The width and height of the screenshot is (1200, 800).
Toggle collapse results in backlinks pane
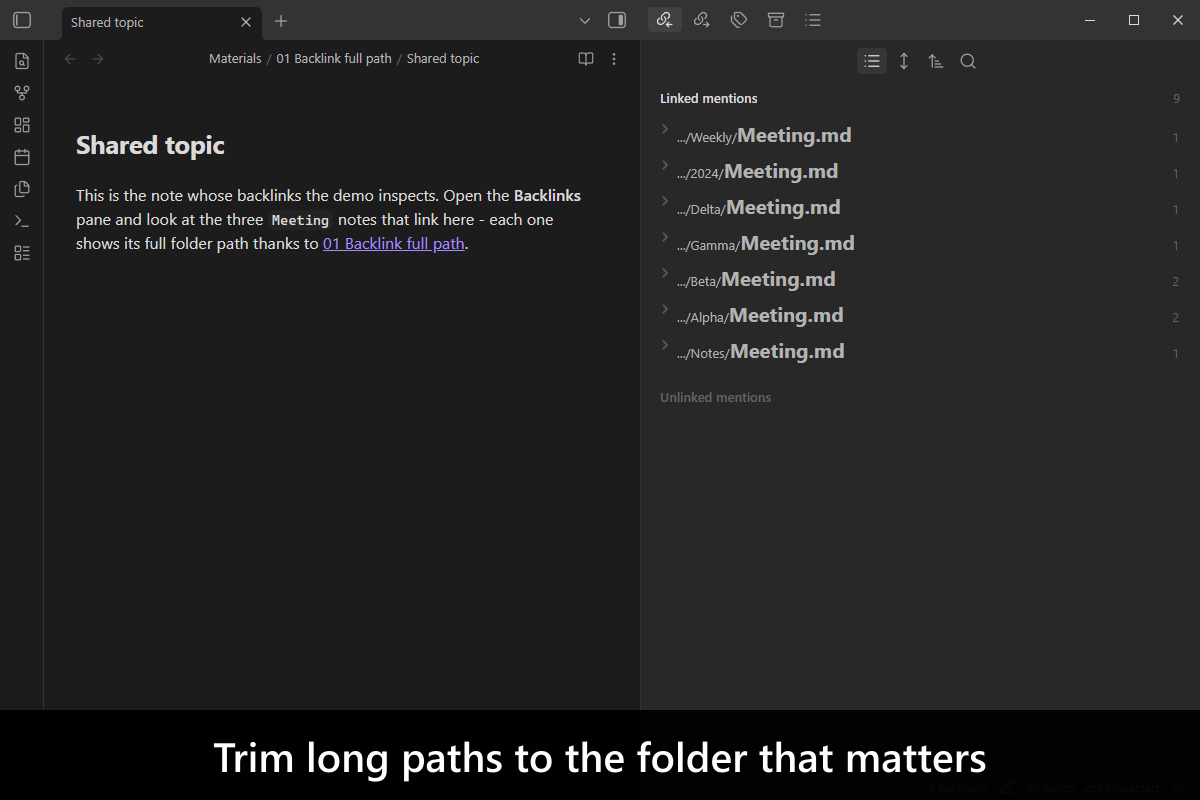coord(872,61)
